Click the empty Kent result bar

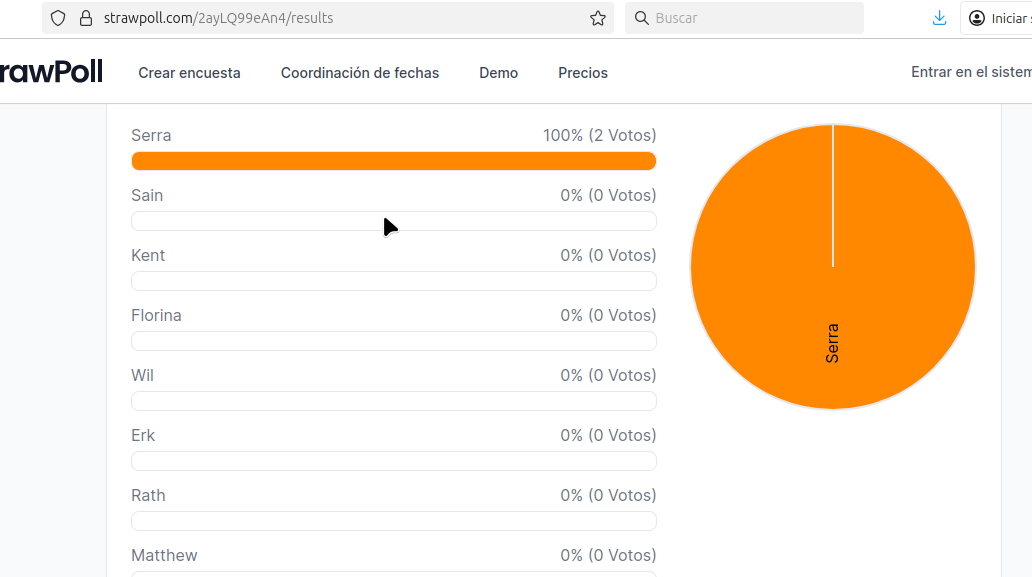point(394,281)
